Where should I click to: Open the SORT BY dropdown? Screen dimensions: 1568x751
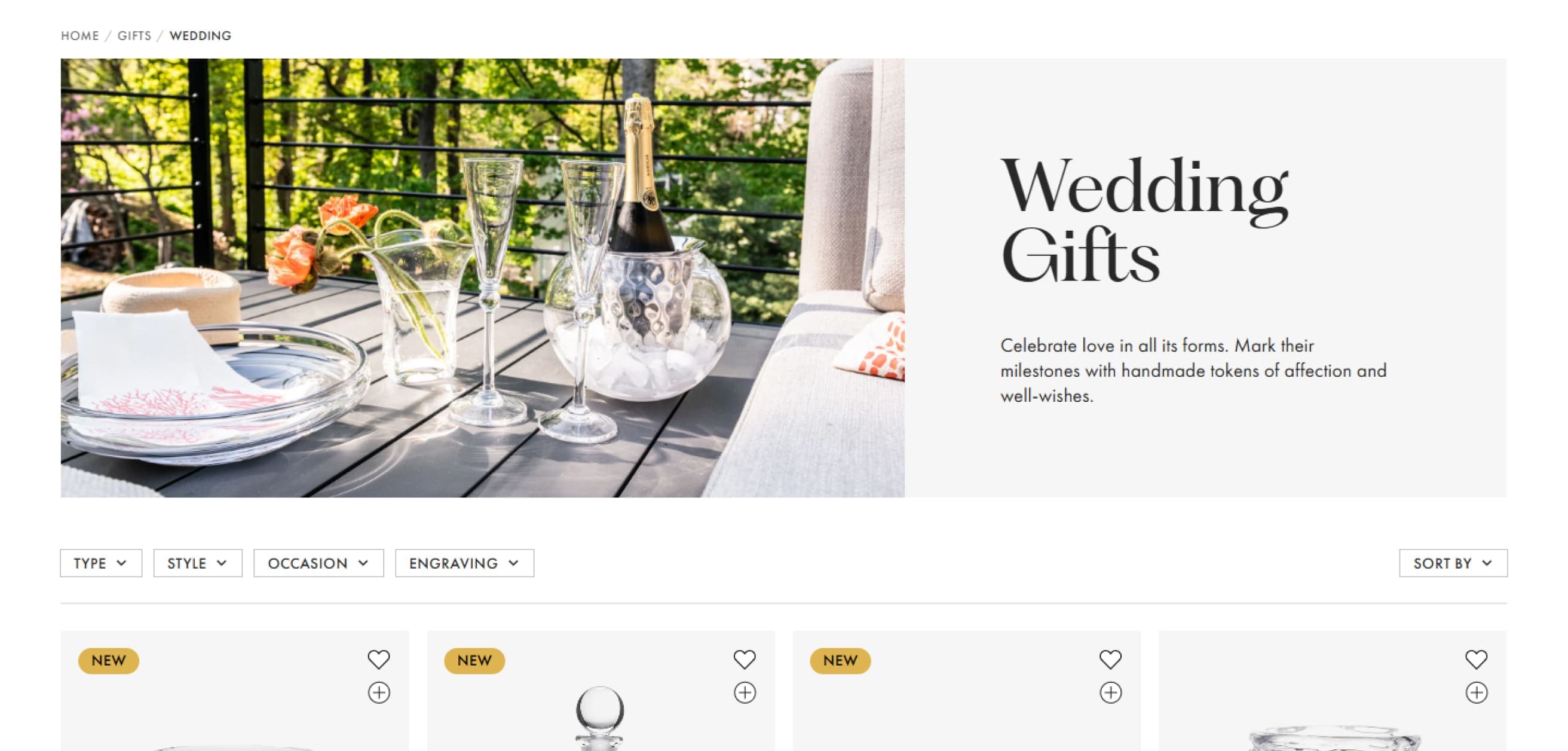(x=1453, y=563)
